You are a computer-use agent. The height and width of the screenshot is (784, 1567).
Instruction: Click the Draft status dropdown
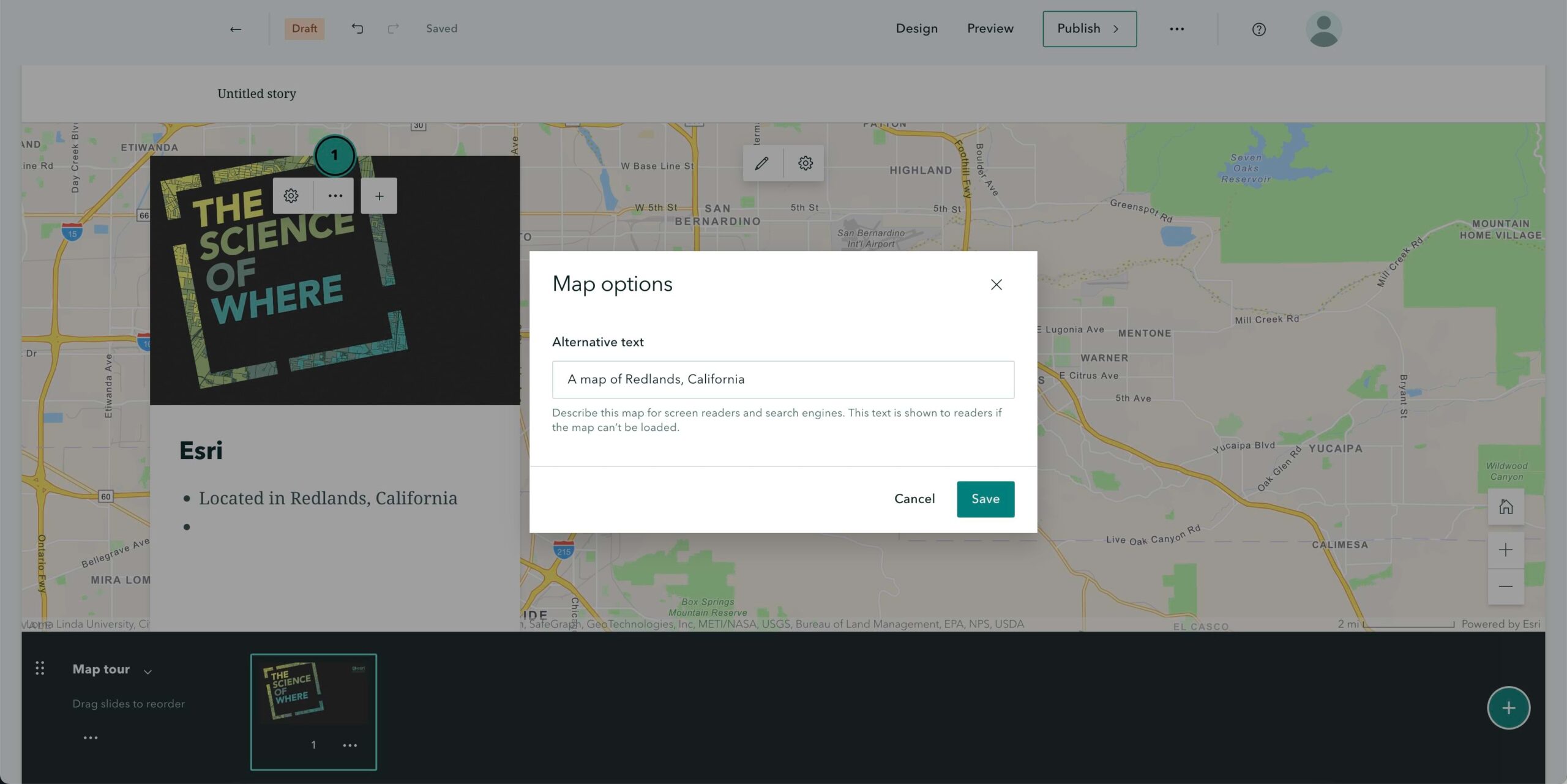pyautogui.click(x=304, y=28)
